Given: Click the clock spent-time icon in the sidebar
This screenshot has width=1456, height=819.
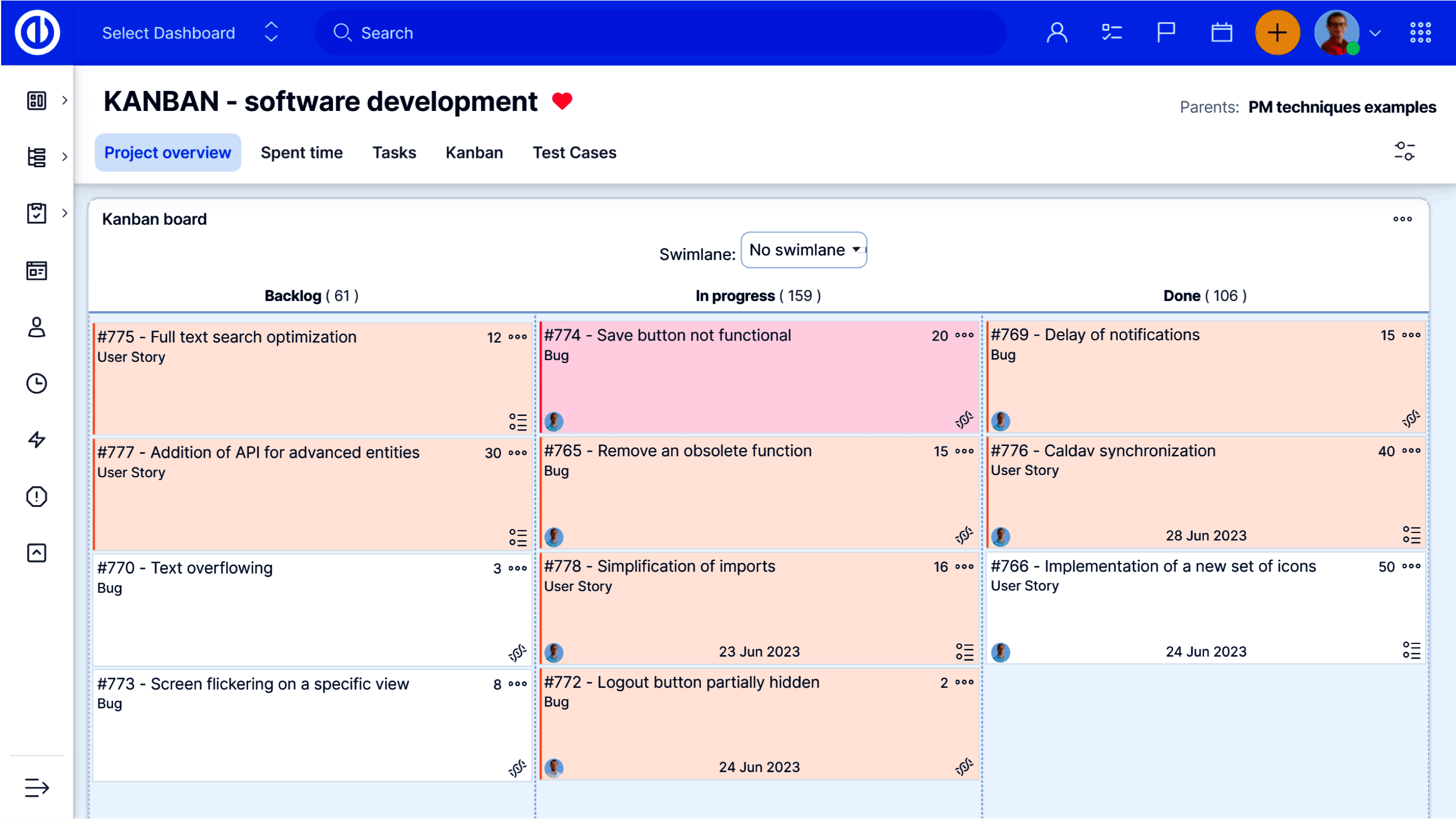Looking at the screenshot, I should coord(36,383).
